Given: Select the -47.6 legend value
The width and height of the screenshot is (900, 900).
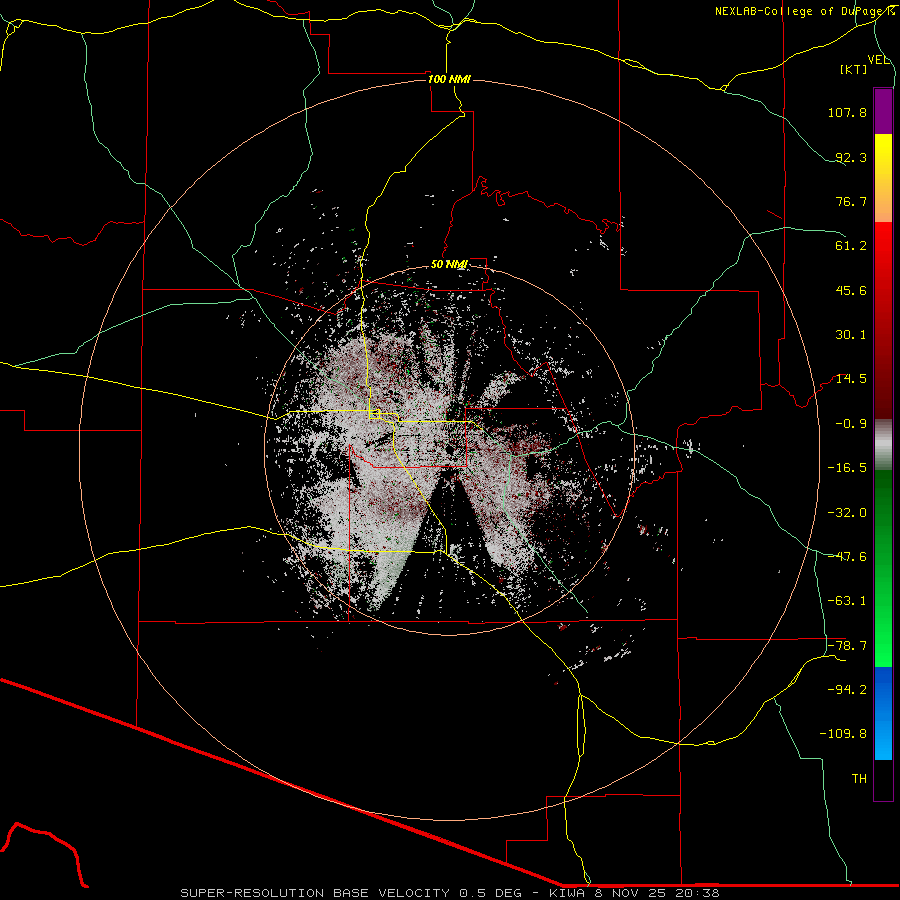Looking at the screenshot, I should 847,557.
